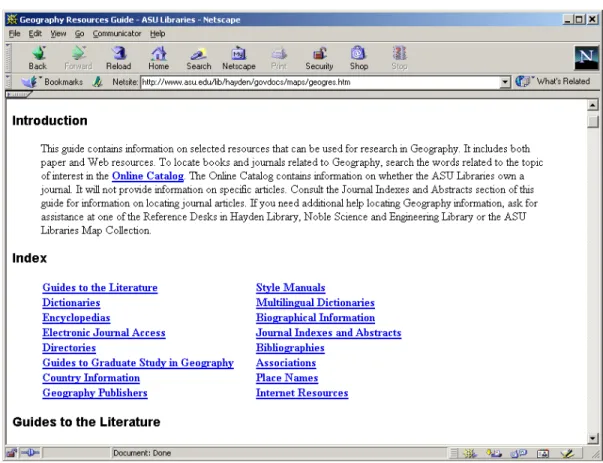Viewport: 603px width, 463px height.
Task: Open Address Book icon in the component bar
Action: 543,453
